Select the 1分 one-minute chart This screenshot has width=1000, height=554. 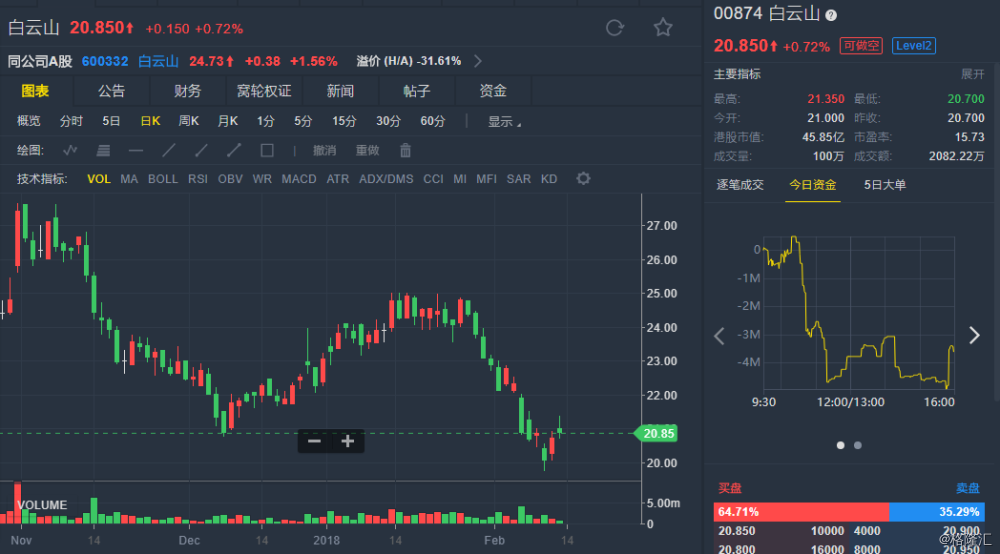(266, 121)
